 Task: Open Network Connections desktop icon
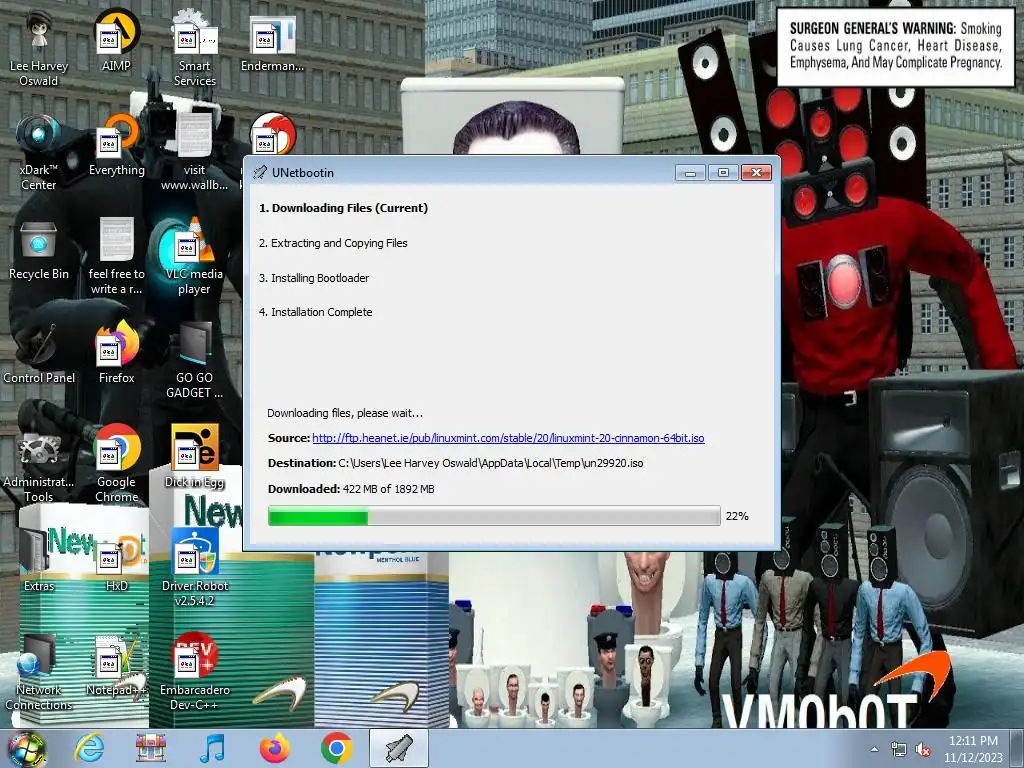click(x=39, y=672)
